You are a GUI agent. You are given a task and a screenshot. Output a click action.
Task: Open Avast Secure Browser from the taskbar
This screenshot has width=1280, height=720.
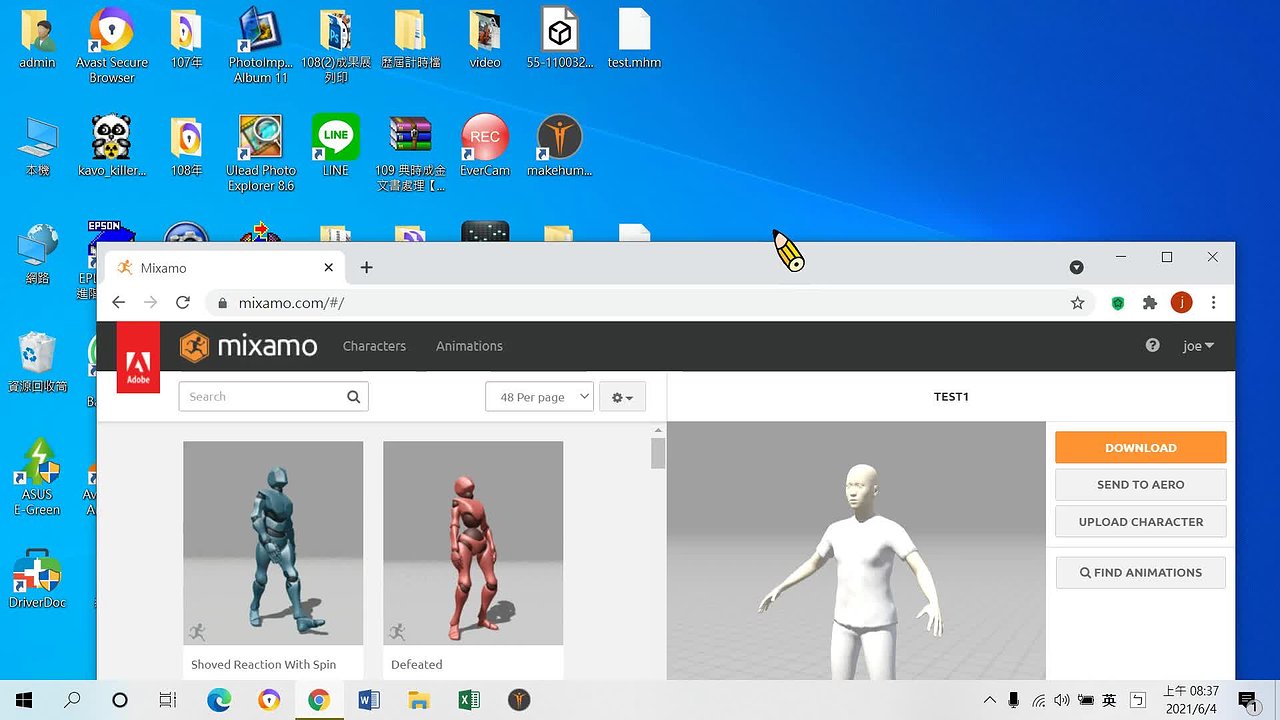tap(269, 700)
